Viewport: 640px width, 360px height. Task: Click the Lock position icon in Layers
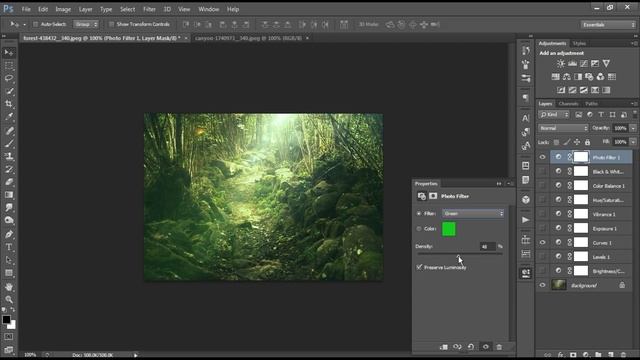577,142
